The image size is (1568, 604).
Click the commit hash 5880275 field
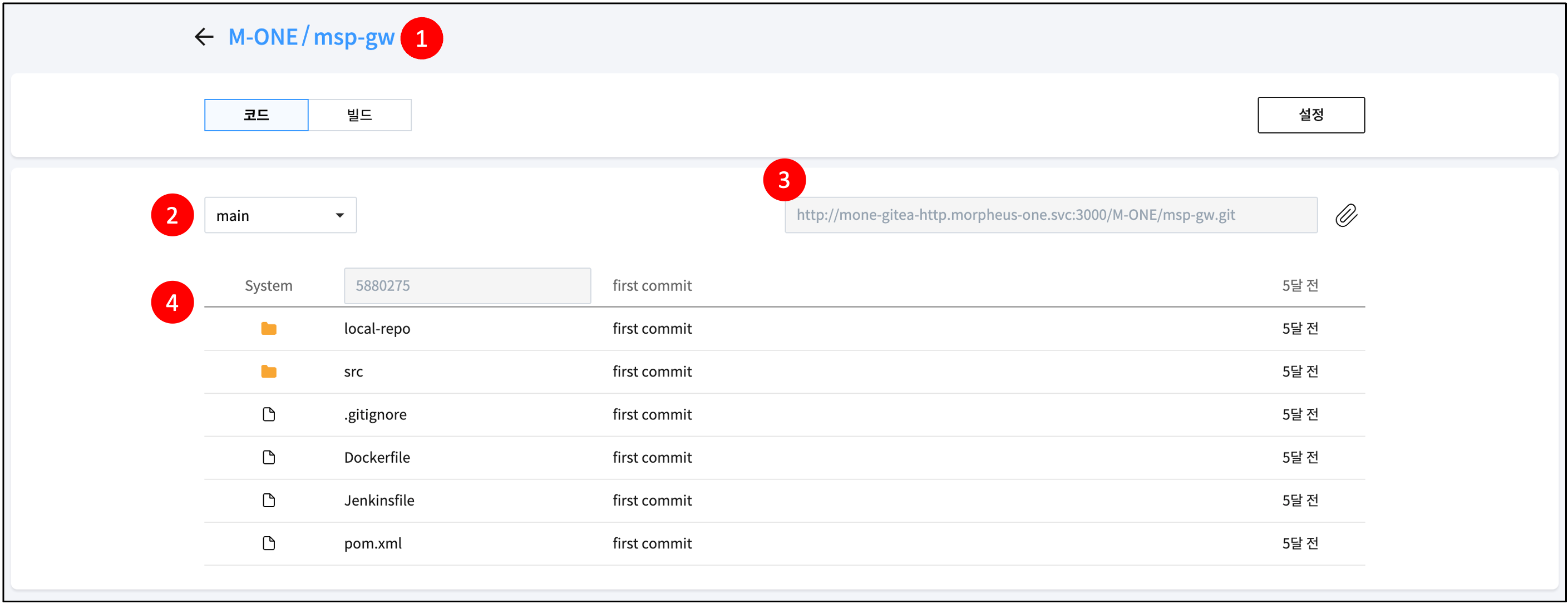tap(467, 286)
